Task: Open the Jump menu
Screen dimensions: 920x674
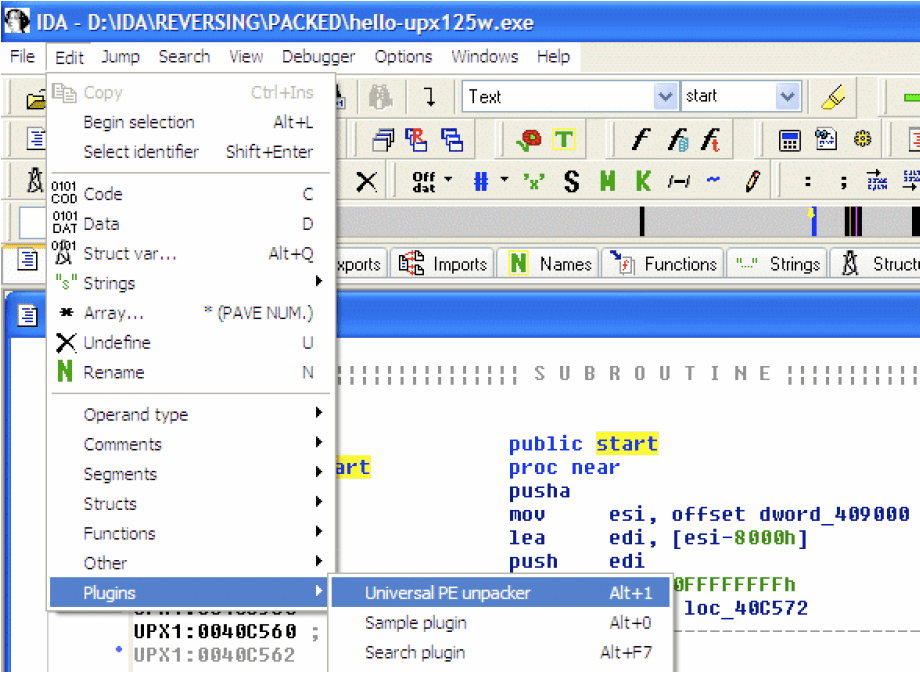Action: click(x=120, y=56)
